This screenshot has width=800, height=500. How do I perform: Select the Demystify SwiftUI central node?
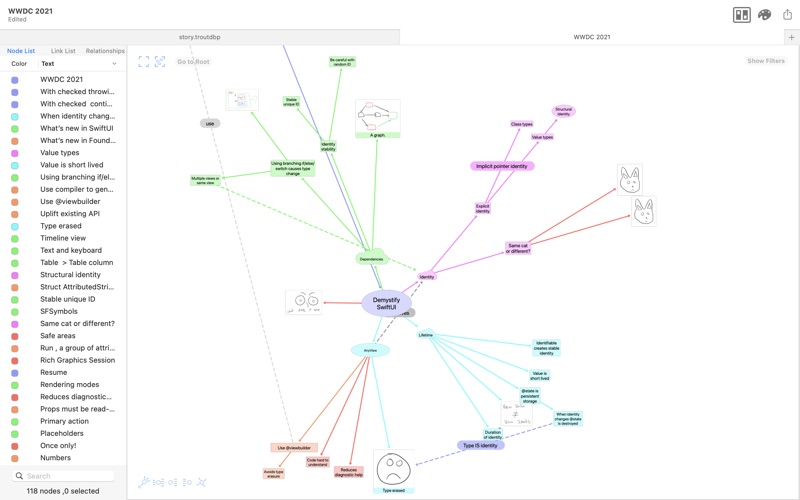386,304
